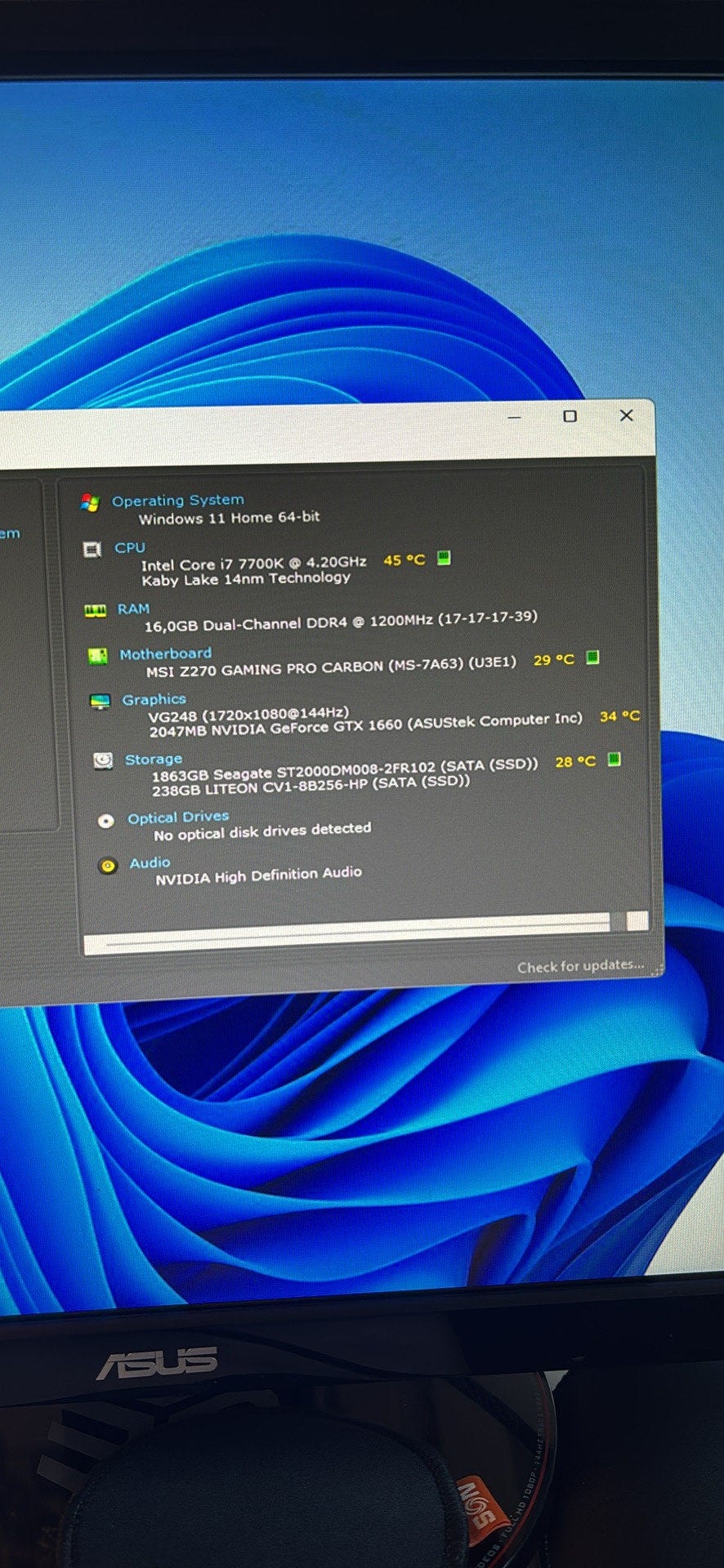Open the RAM section heading

pos(133,608)
